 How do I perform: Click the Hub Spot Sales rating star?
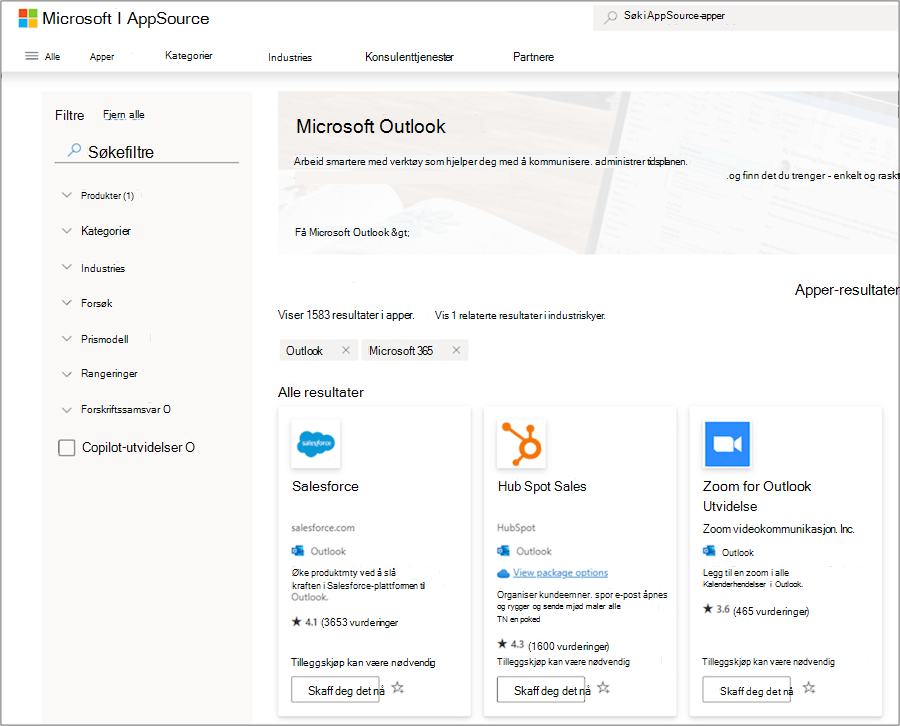click(x=502, y=644)
